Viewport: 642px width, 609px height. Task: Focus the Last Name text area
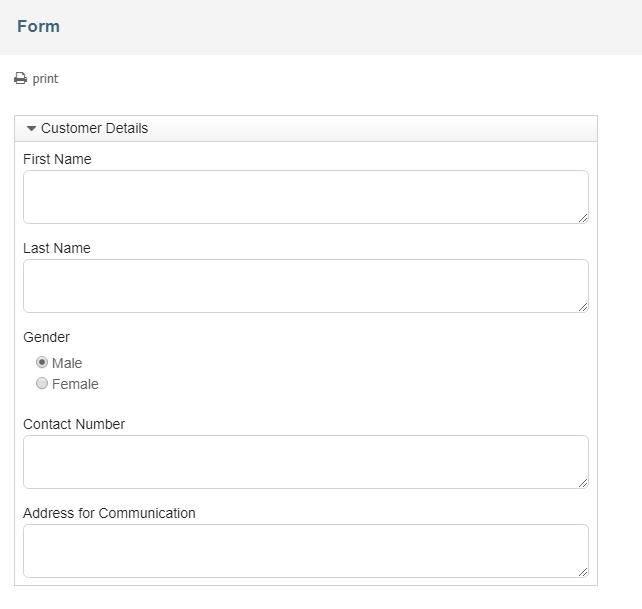(x=306, y=286)
